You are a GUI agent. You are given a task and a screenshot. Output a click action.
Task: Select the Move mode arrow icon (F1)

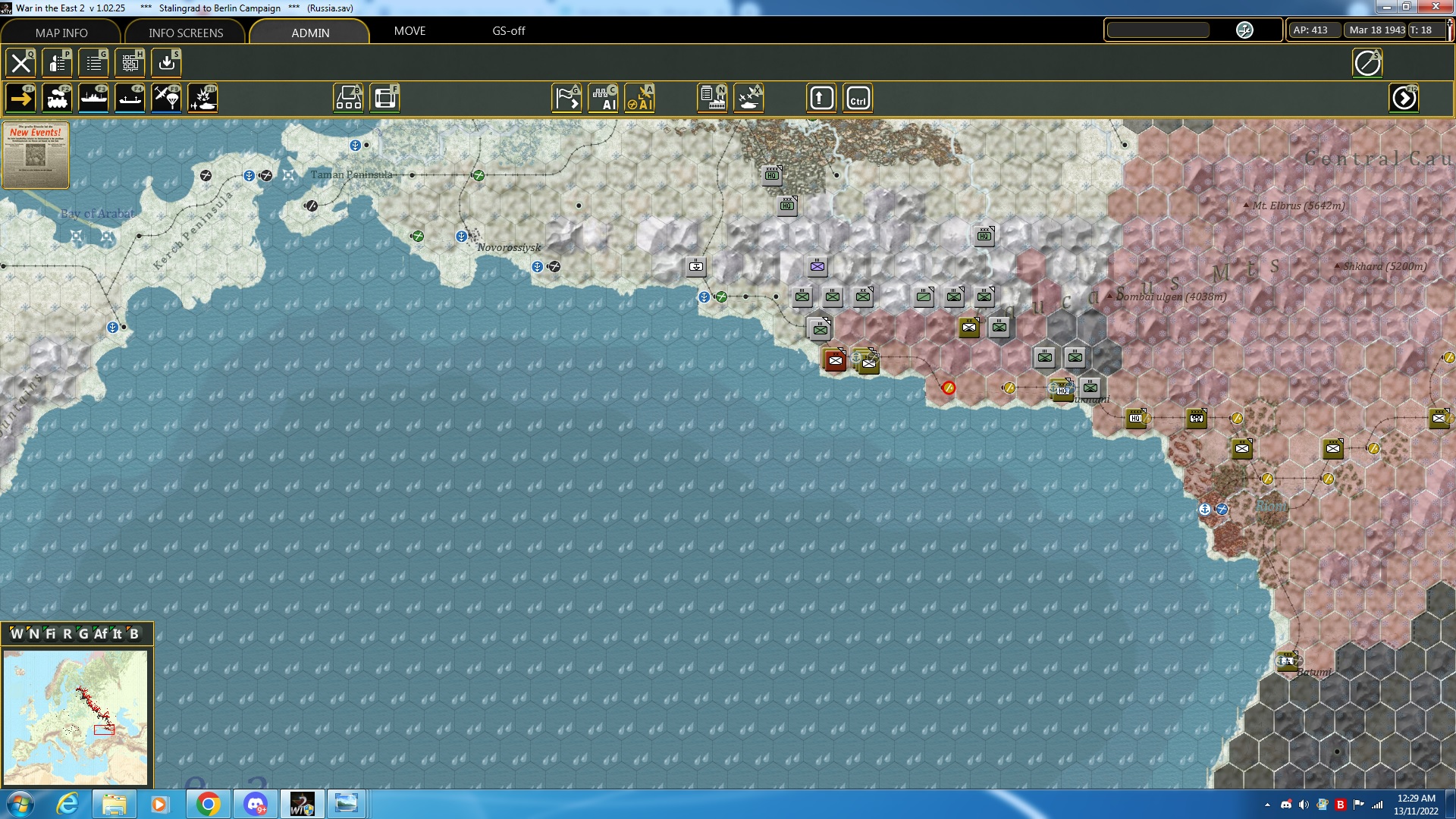[20, 99]
